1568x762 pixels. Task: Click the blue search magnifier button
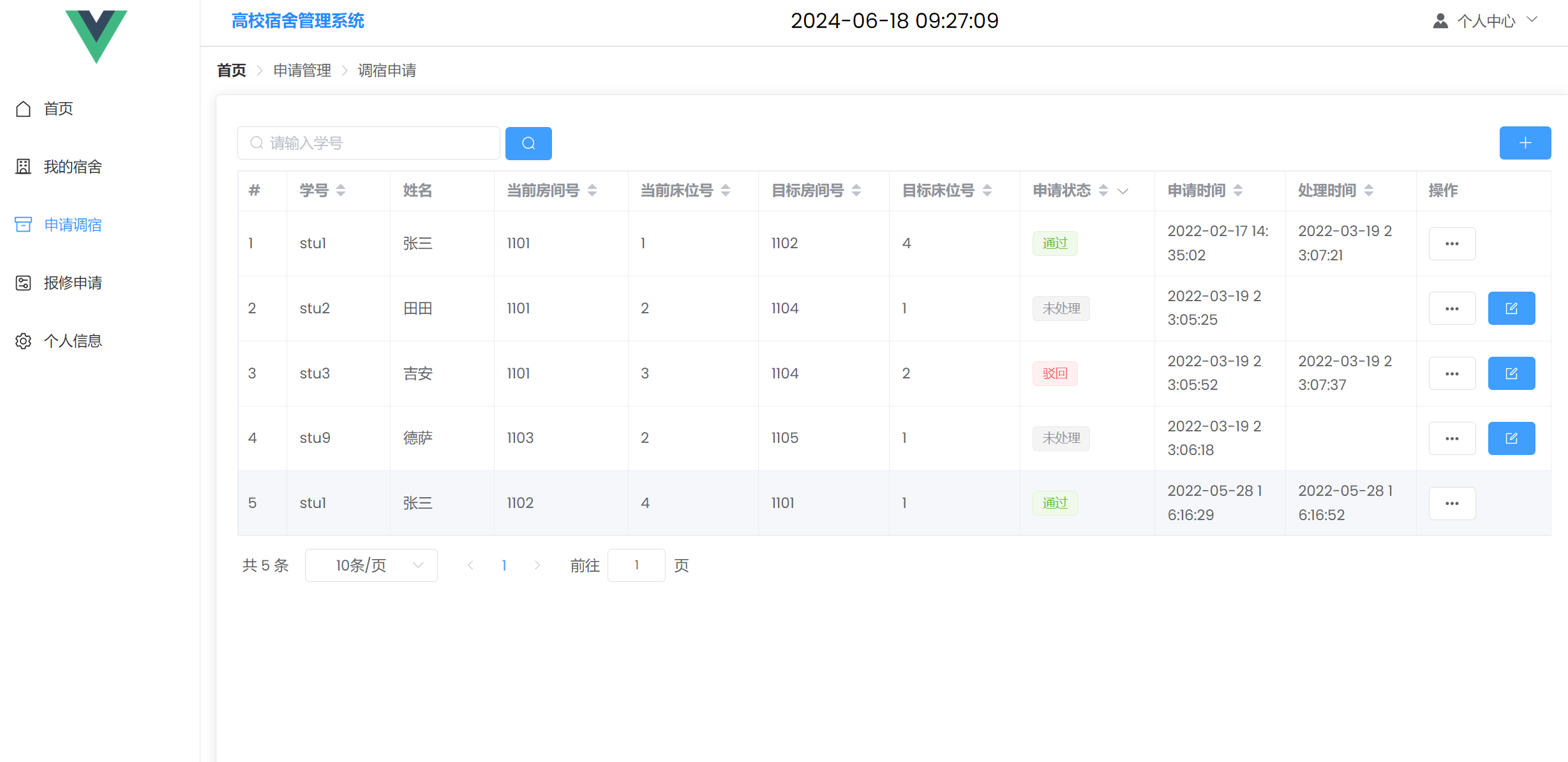pyautogui.click(x=528, y=143)
